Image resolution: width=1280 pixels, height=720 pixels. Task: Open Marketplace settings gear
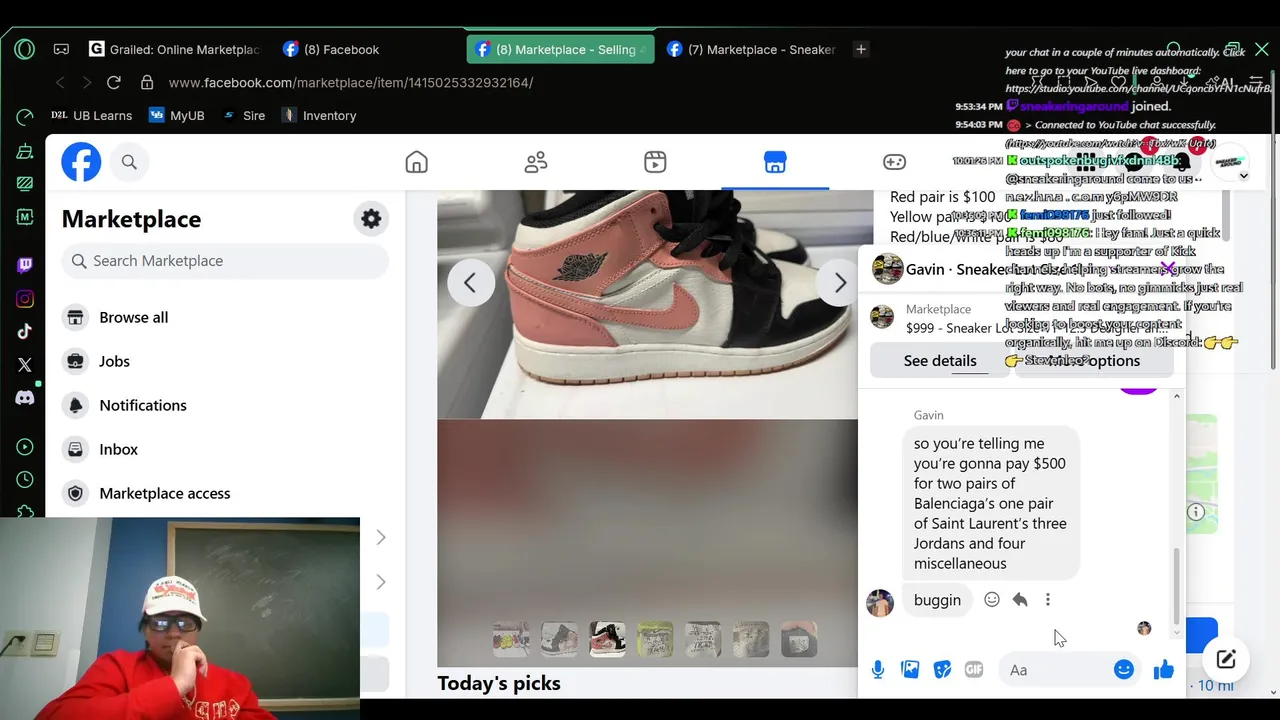click(x=371, y=219)
